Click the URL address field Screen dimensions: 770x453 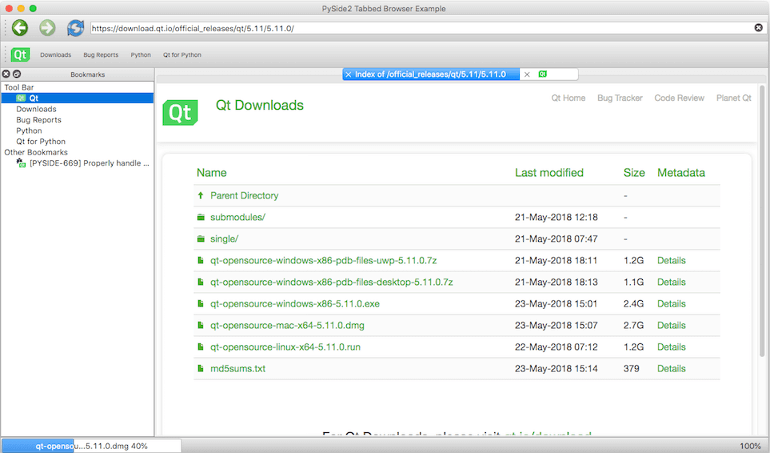pyautogui.click(x=422, y=28)
